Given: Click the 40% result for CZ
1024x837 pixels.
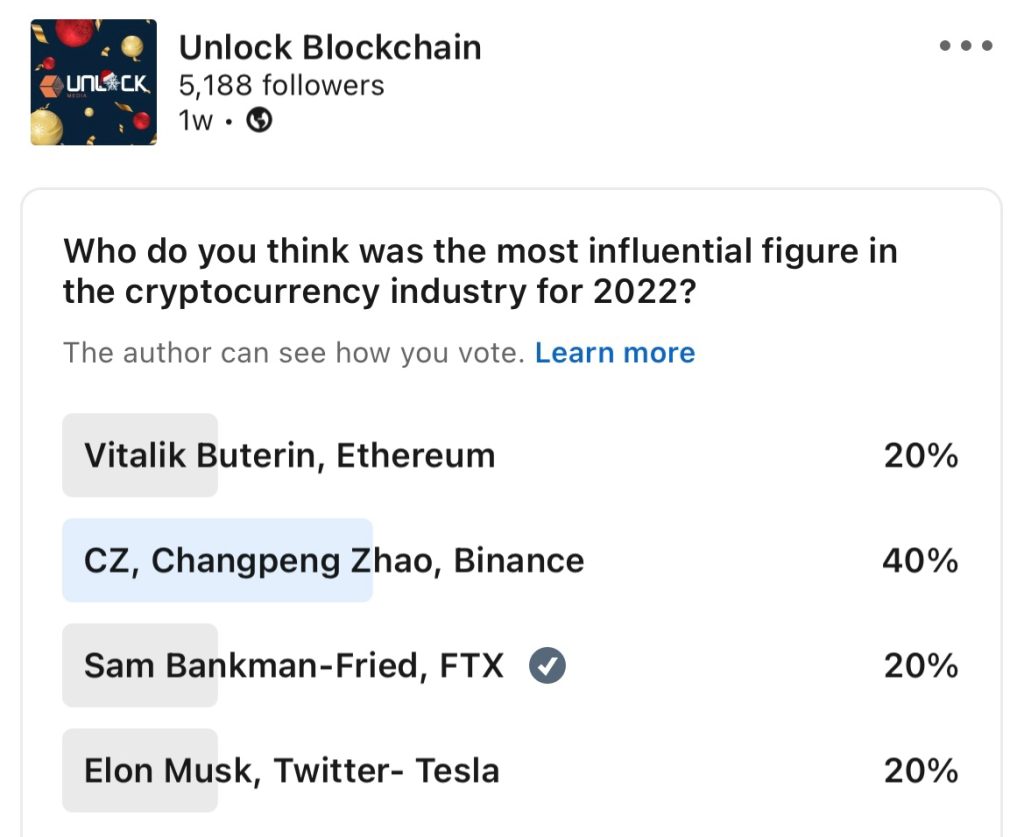Looking at the screenshot, I should [920, 561].
